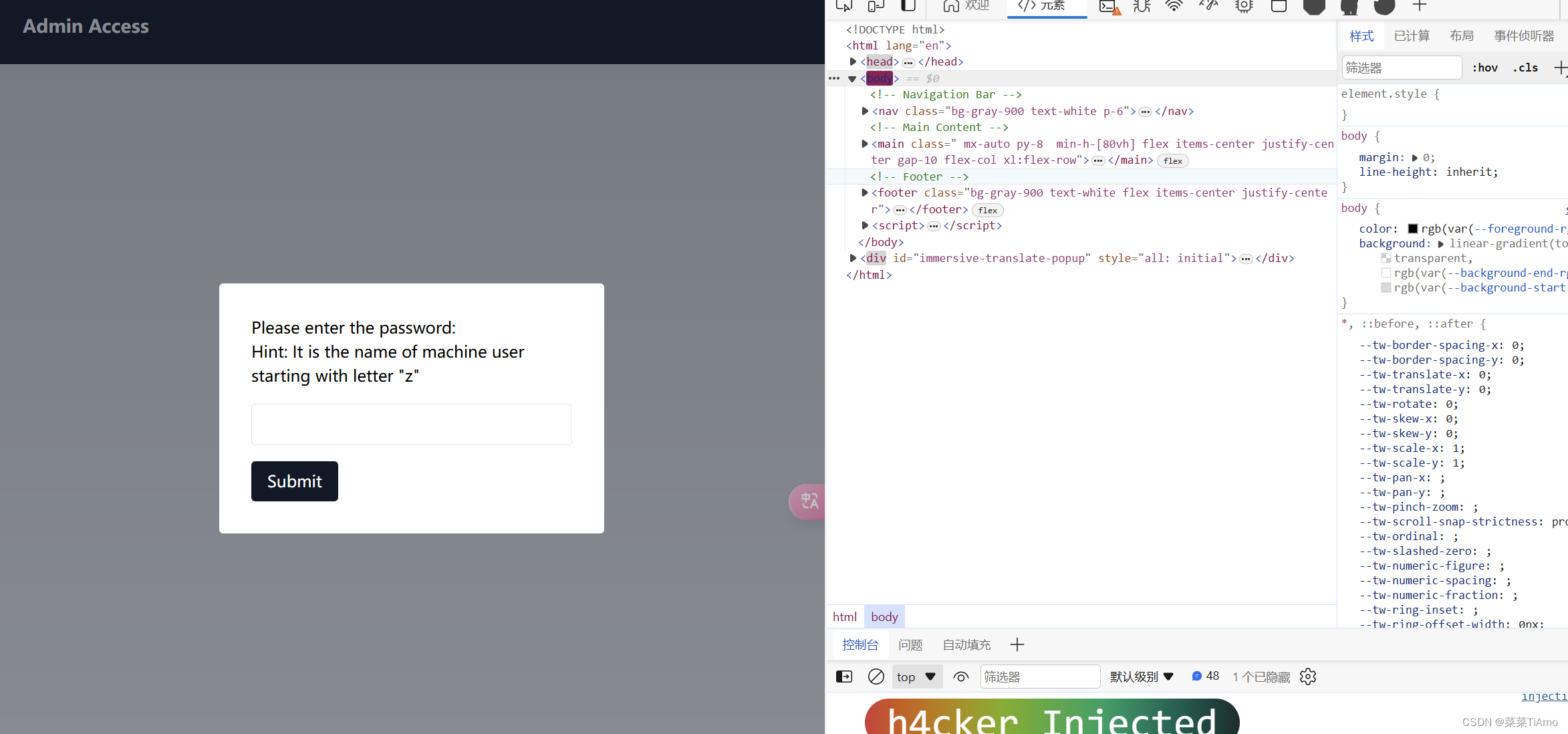Open the 欢迎 welcome tab
Screen dimensions: 1568x734
[x=966, y=6]
